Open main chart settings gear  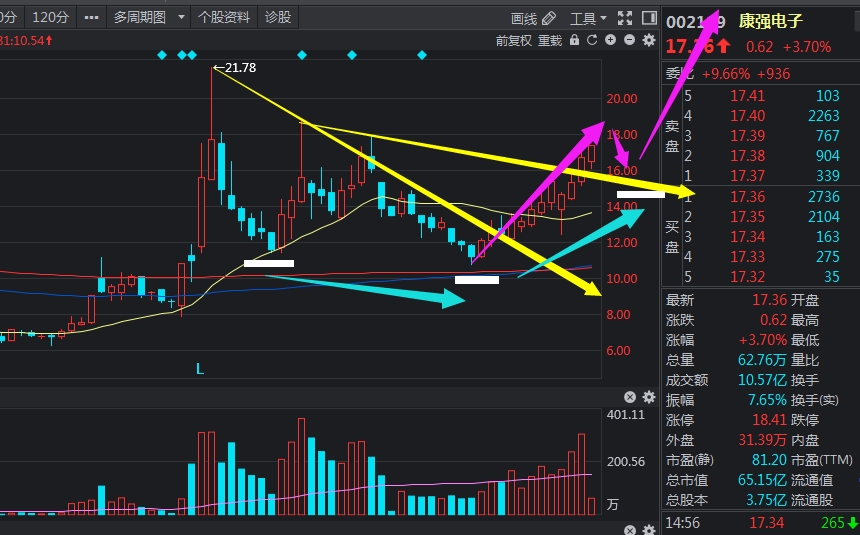click(x=648, y=41)
